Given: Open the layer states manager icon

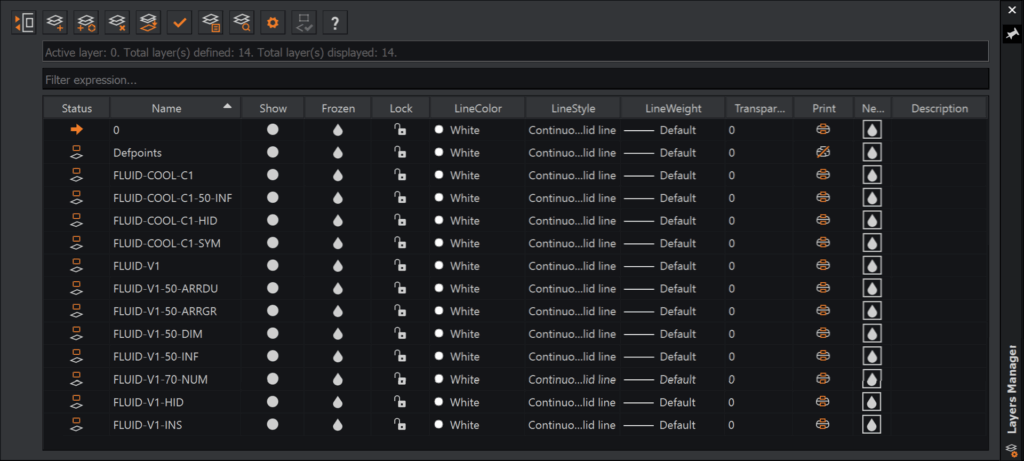Looking at the screenshot, I should (x=210, y=21).
